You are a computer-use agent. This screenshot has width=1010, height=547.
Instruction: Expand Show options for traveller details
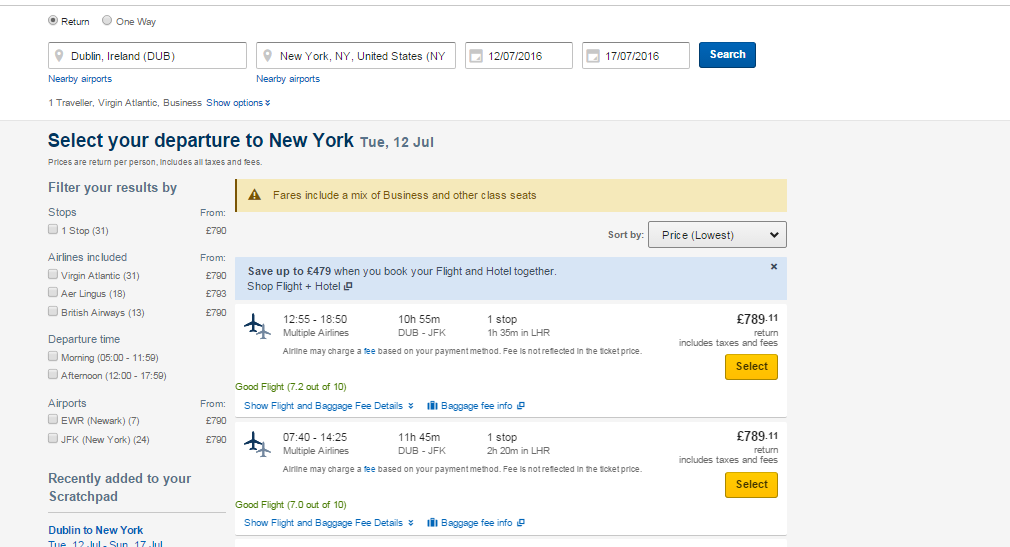pyautogui.click(x=238, y=103)
